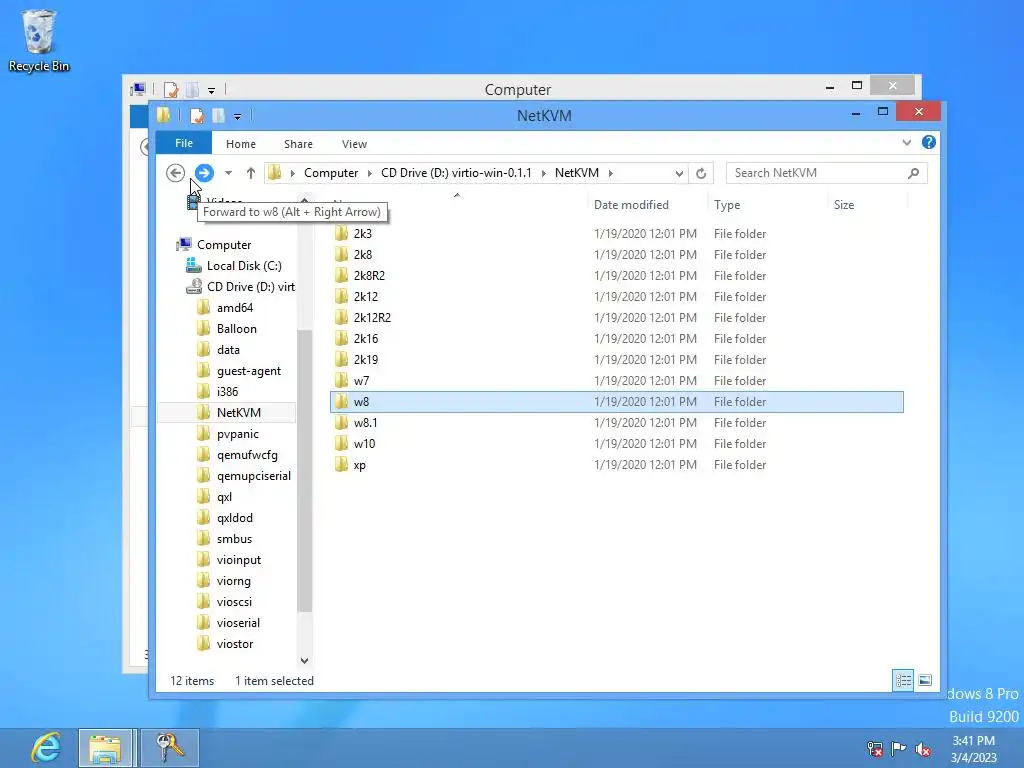The height and width of the screenshot is (768, 1024).
Task: Switch to Large icons view button
Action: 925,680
